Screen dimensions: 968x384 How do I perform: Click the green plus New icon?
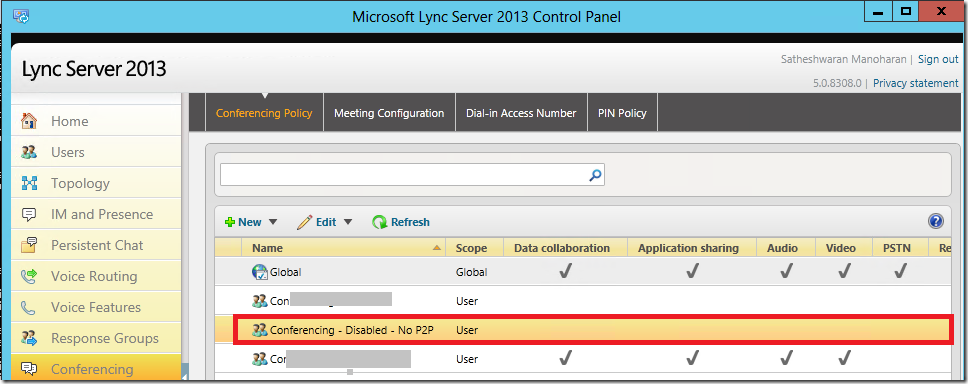[x=230, y=222]
